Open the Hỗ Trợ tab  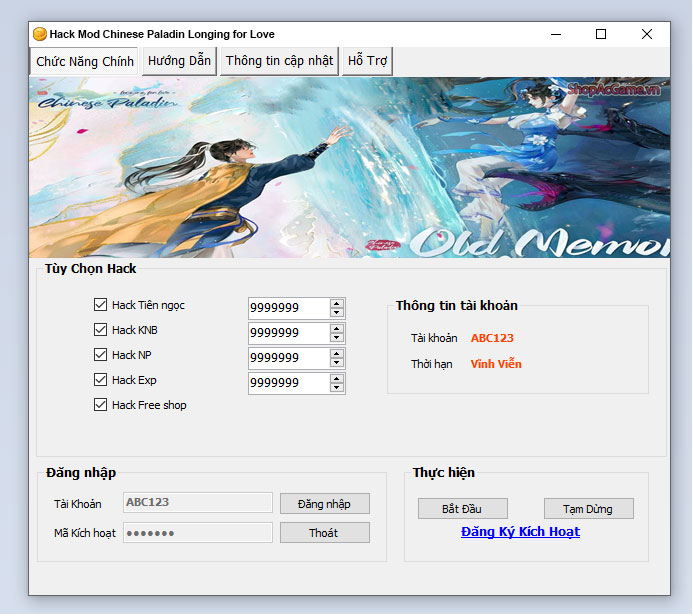pyautogui.click(x=367, y=61)
